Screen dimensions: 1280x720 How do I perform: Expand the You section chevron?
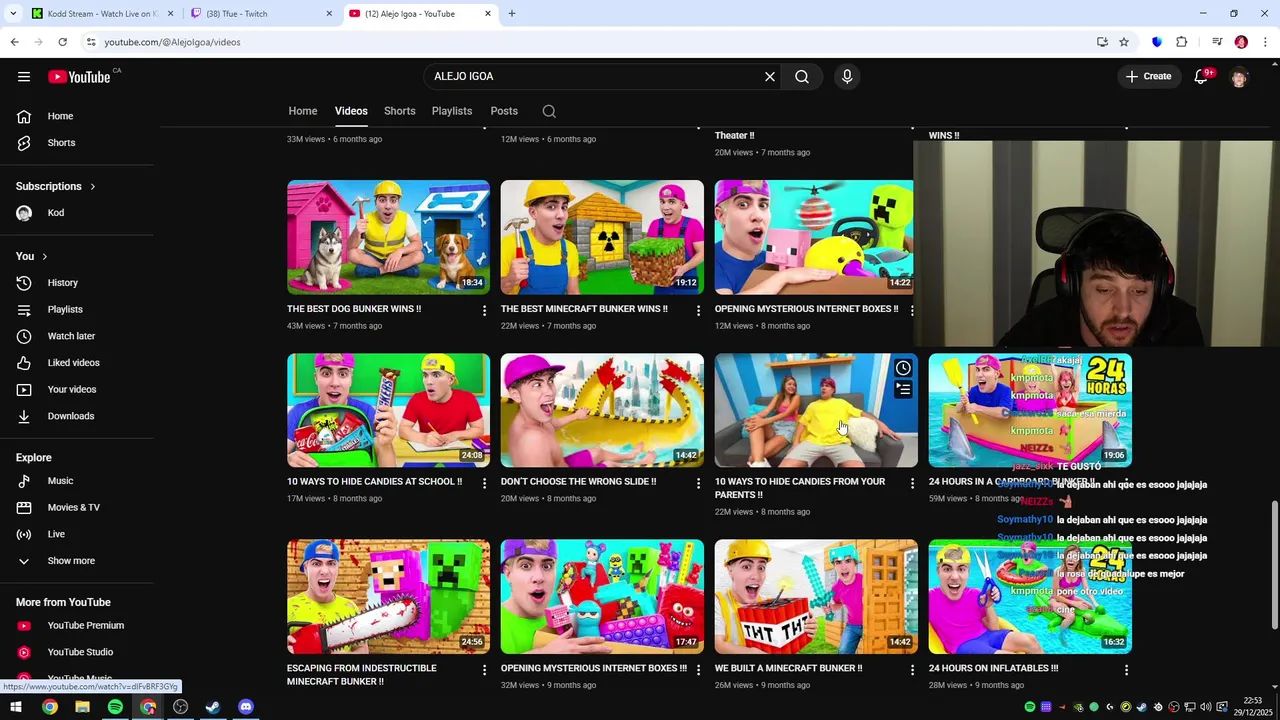pos(44,257)
